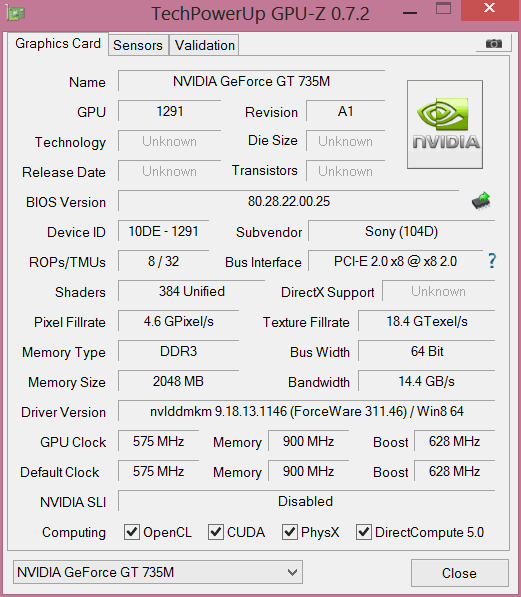
Task: Click the camera screenshot icon
Action: click(x=494, y=43)
